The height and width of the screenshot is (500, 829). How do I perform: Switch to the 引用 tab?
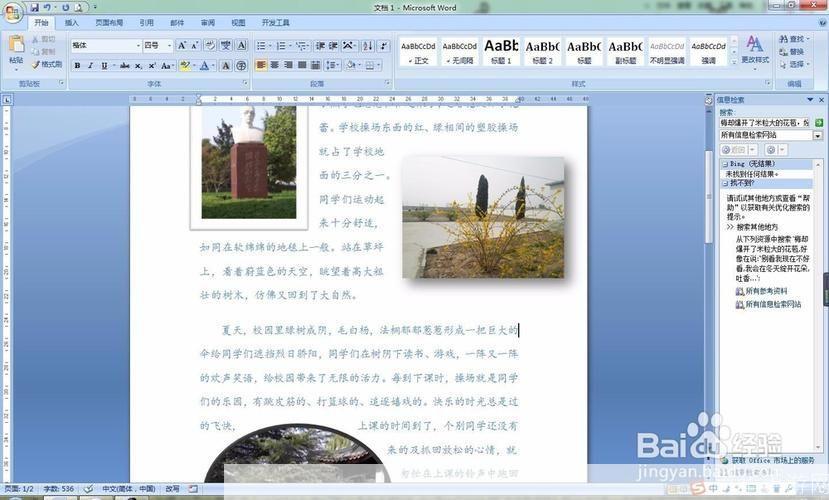click(146, 23)
